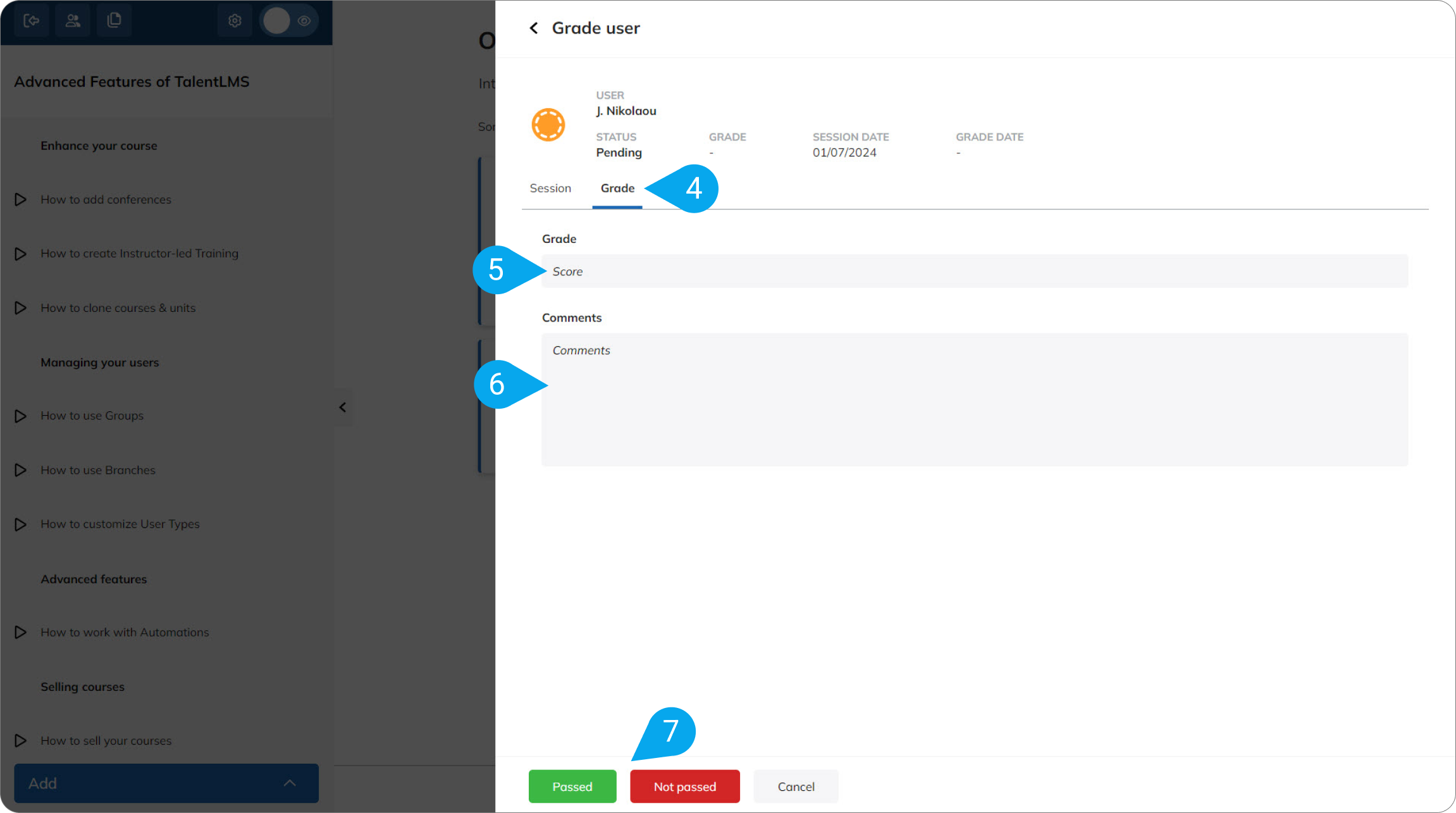Expand the Add menu at the bottom
Screen dimensions: 1456x813
tap(166, 783)
